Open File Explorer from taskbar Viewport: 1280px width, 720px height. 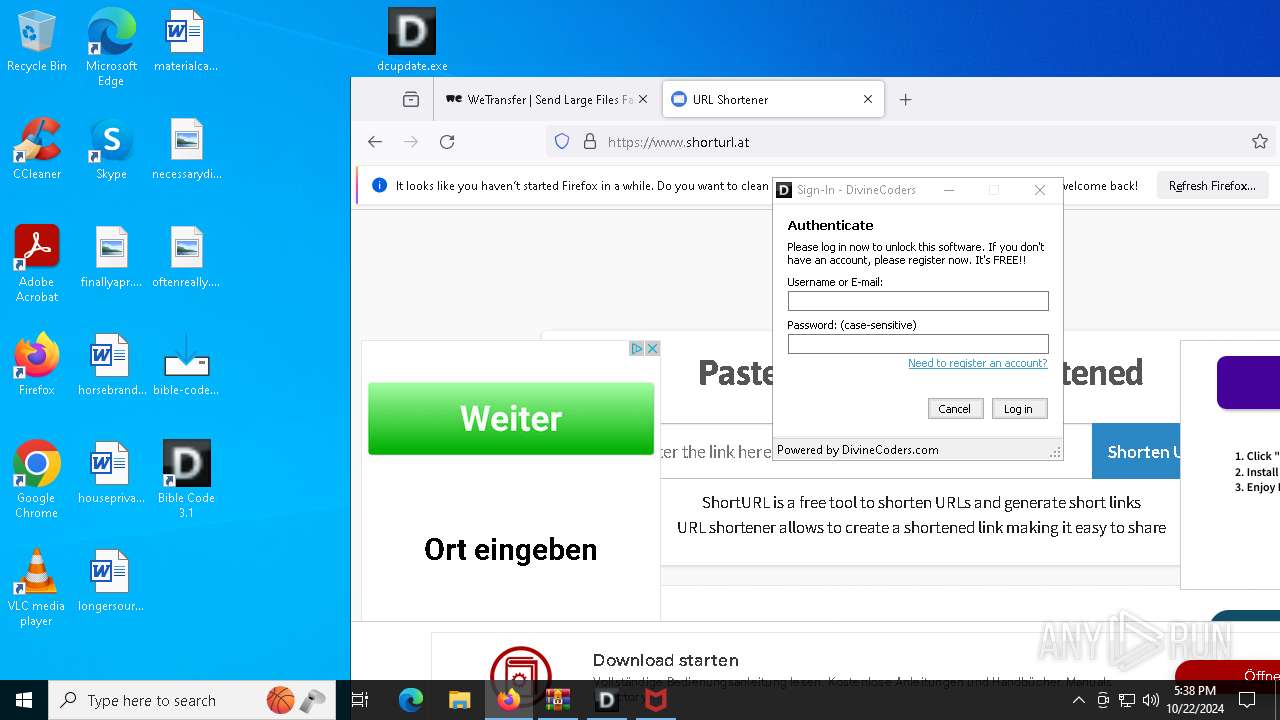459,701
